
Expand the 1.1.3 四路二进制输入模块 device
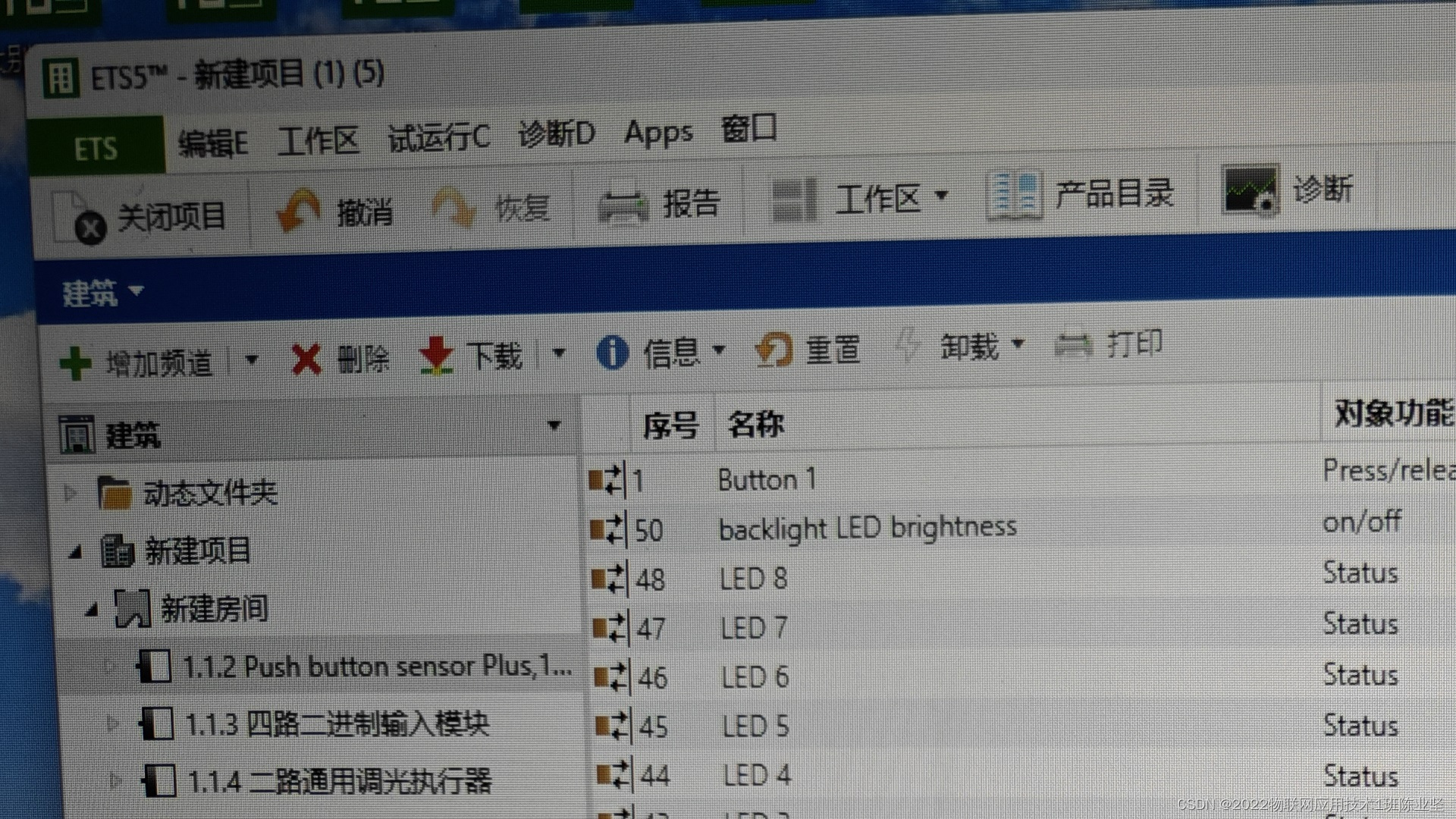tap(113, 723)
